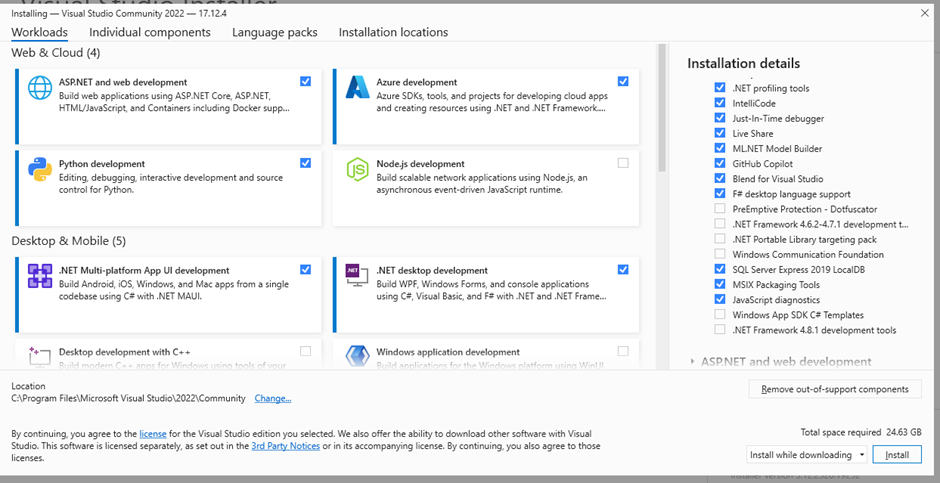Uncheck Live Share component

coord(720,133)
